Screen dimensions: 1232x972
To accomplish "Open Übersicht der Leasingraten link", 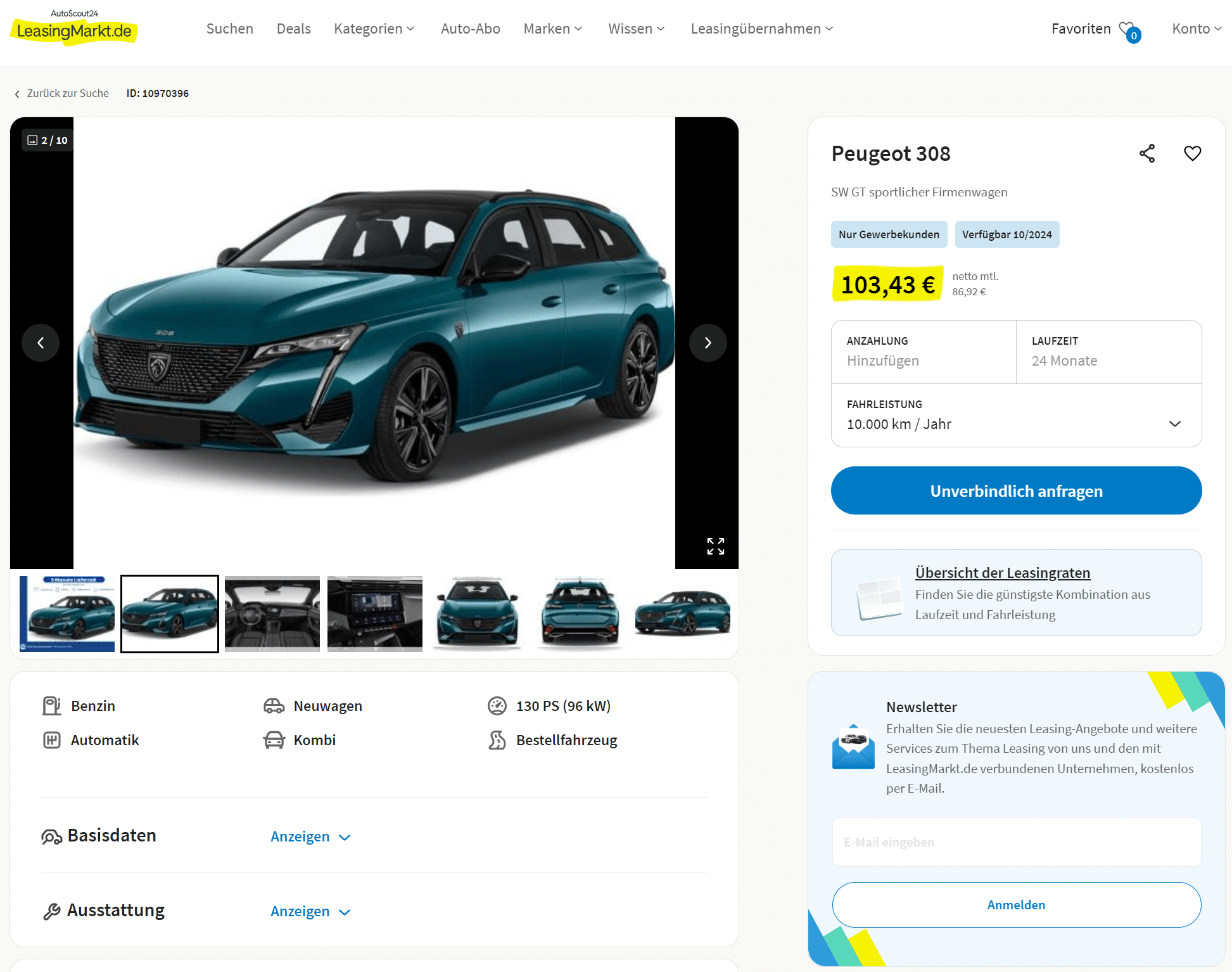I will tap(1003, 573).
